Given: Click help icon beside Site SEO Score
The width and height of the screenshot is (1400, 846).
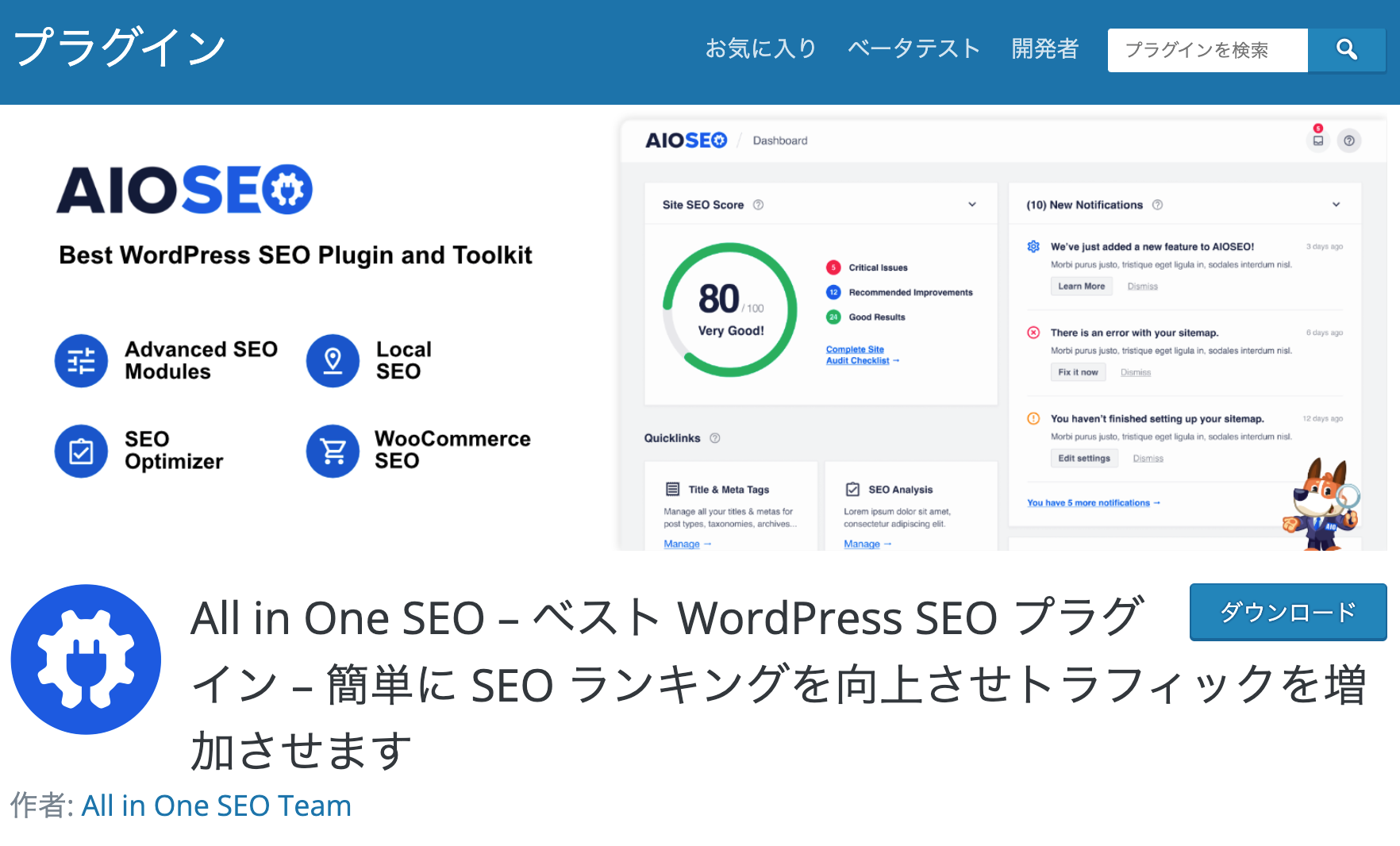Looking at the screenshot, I should coord(758,205).
